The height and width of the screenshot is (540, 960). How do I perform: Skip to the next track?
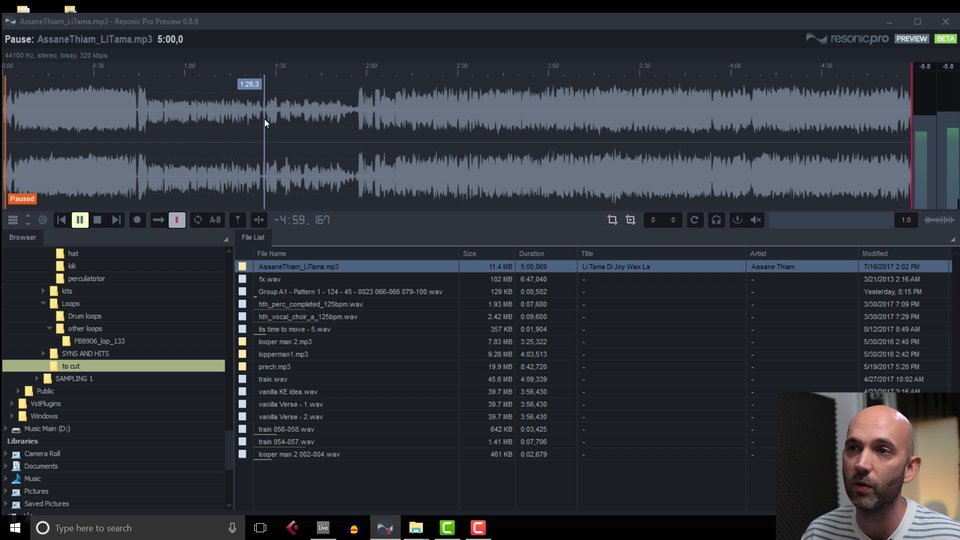tap(116, 220)
